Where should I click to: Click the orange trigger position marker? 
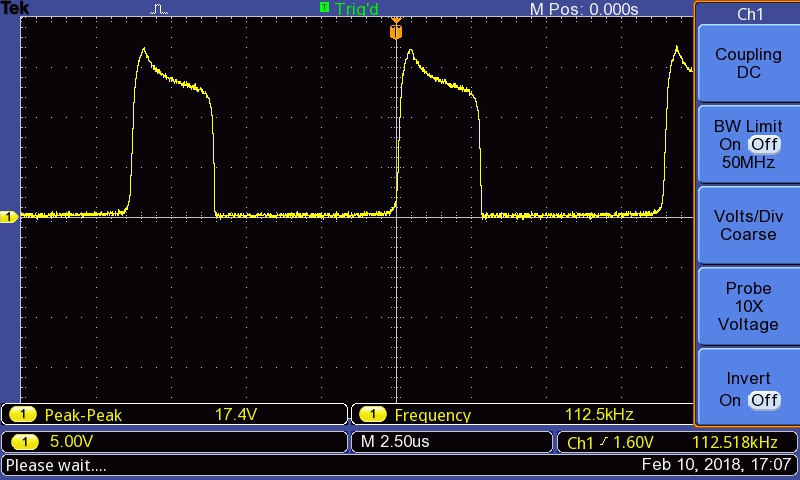pos(396,29)
